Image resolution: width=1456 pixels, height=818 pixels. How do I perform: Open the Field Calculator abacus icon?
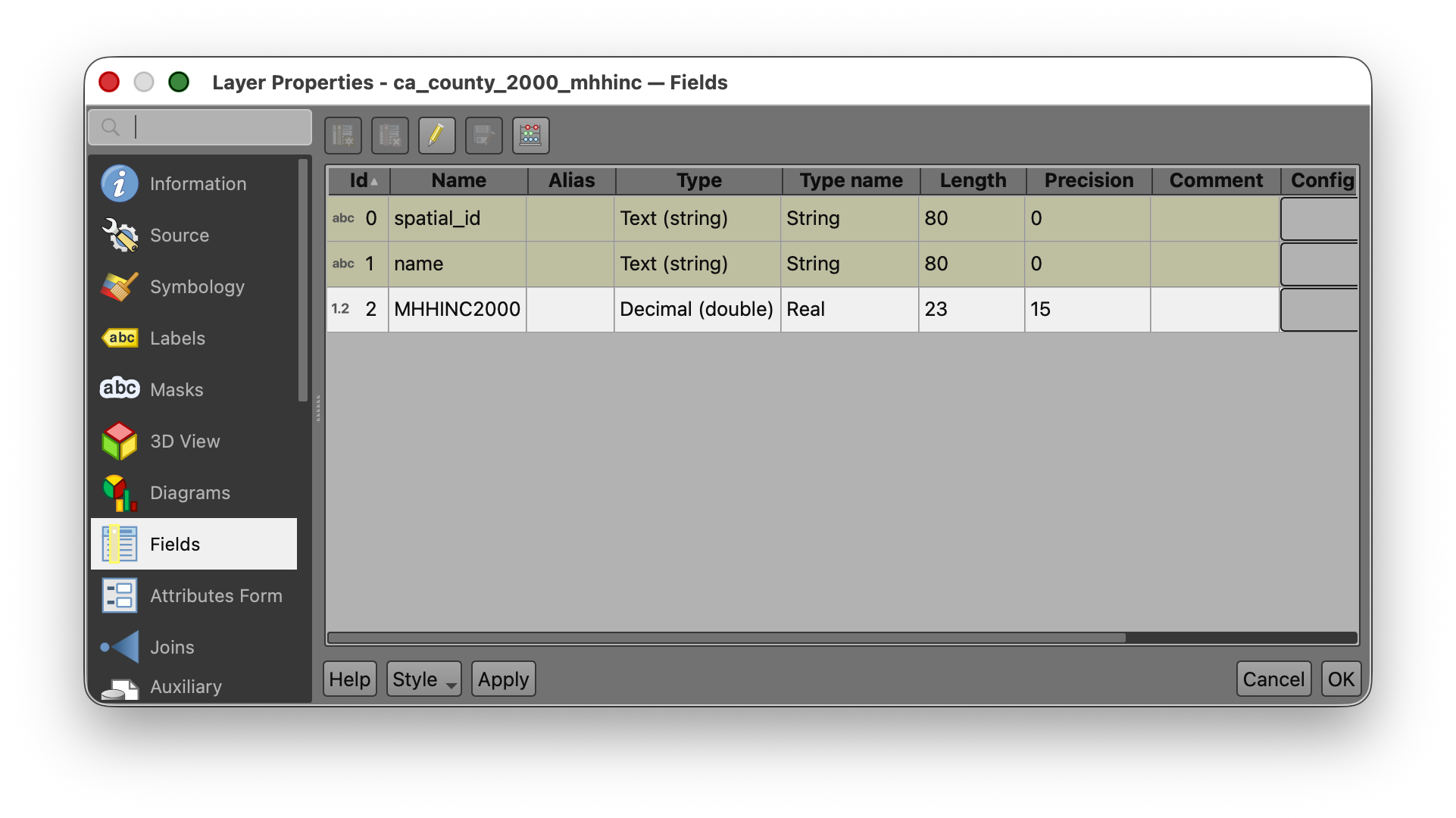pos(531,136)
